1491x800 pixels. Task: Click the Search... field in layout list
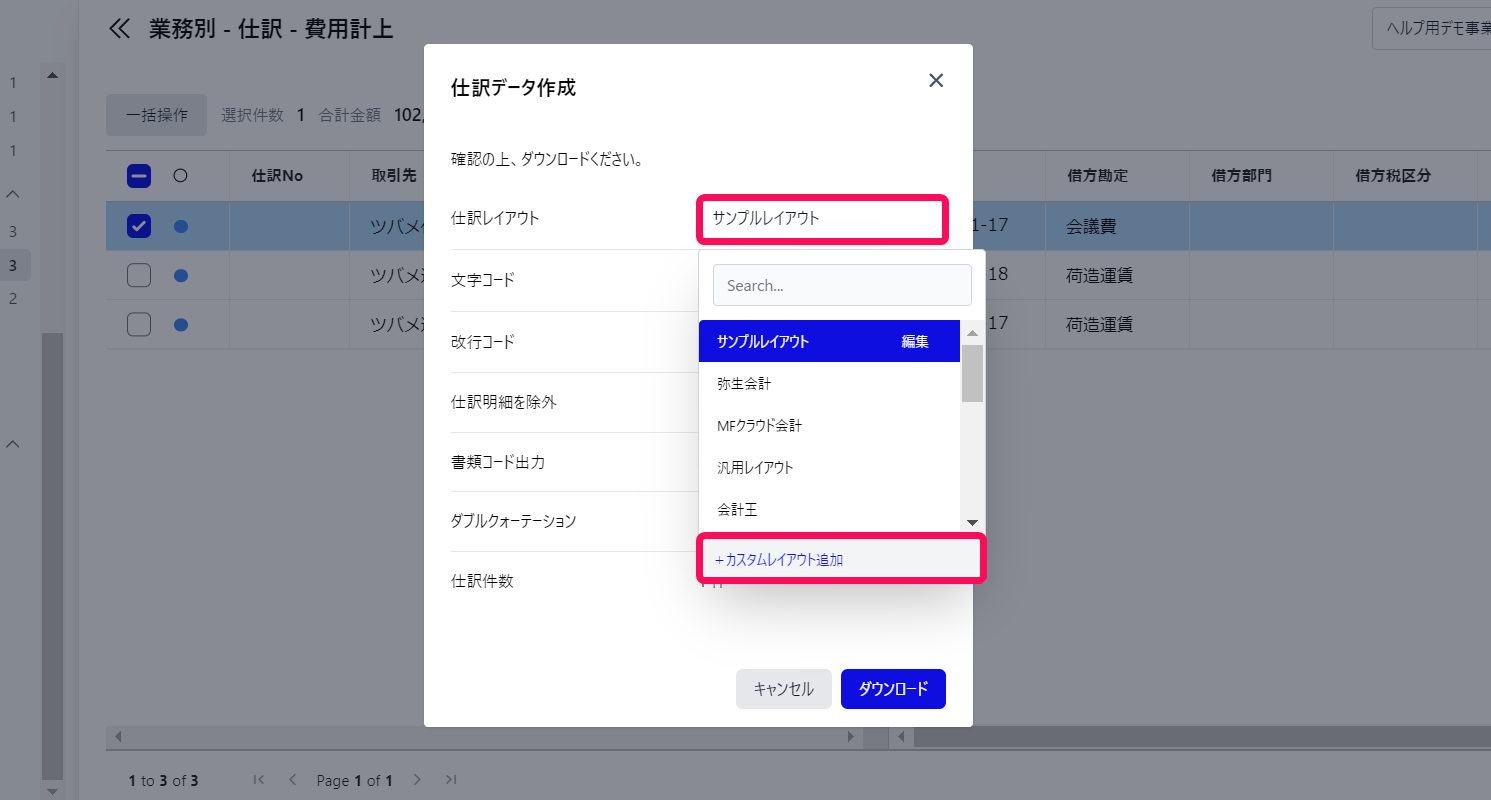(x=842, y=285)
